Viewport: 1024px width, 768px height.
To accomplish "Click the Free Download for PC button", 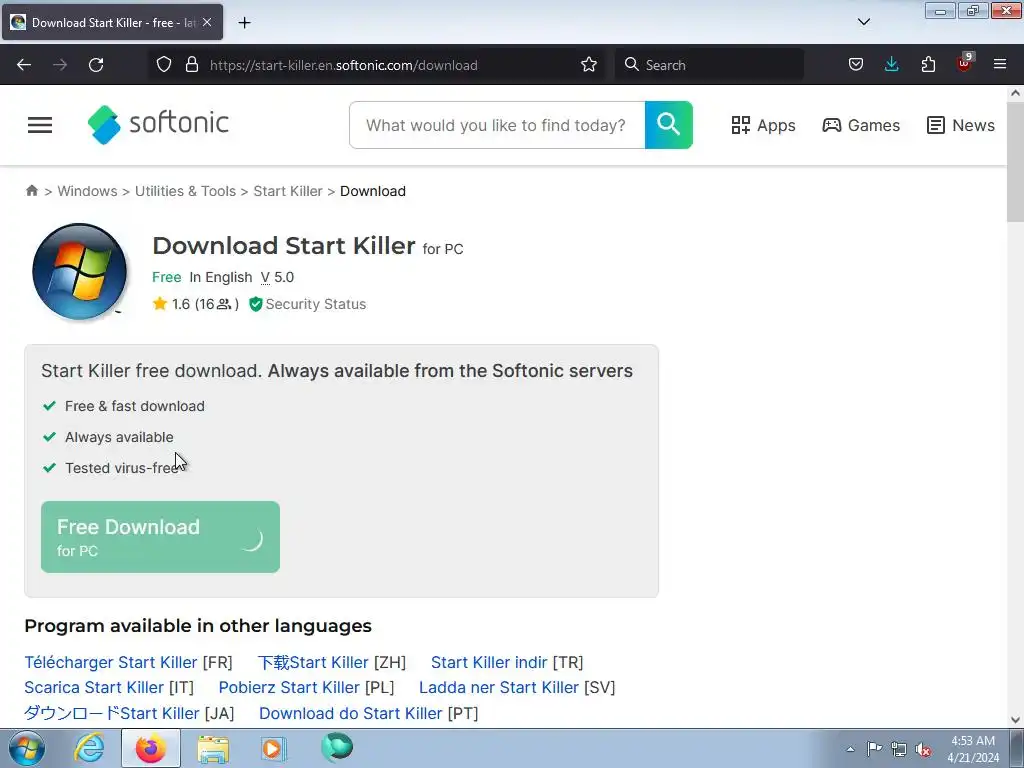I will tap(160, 537).
